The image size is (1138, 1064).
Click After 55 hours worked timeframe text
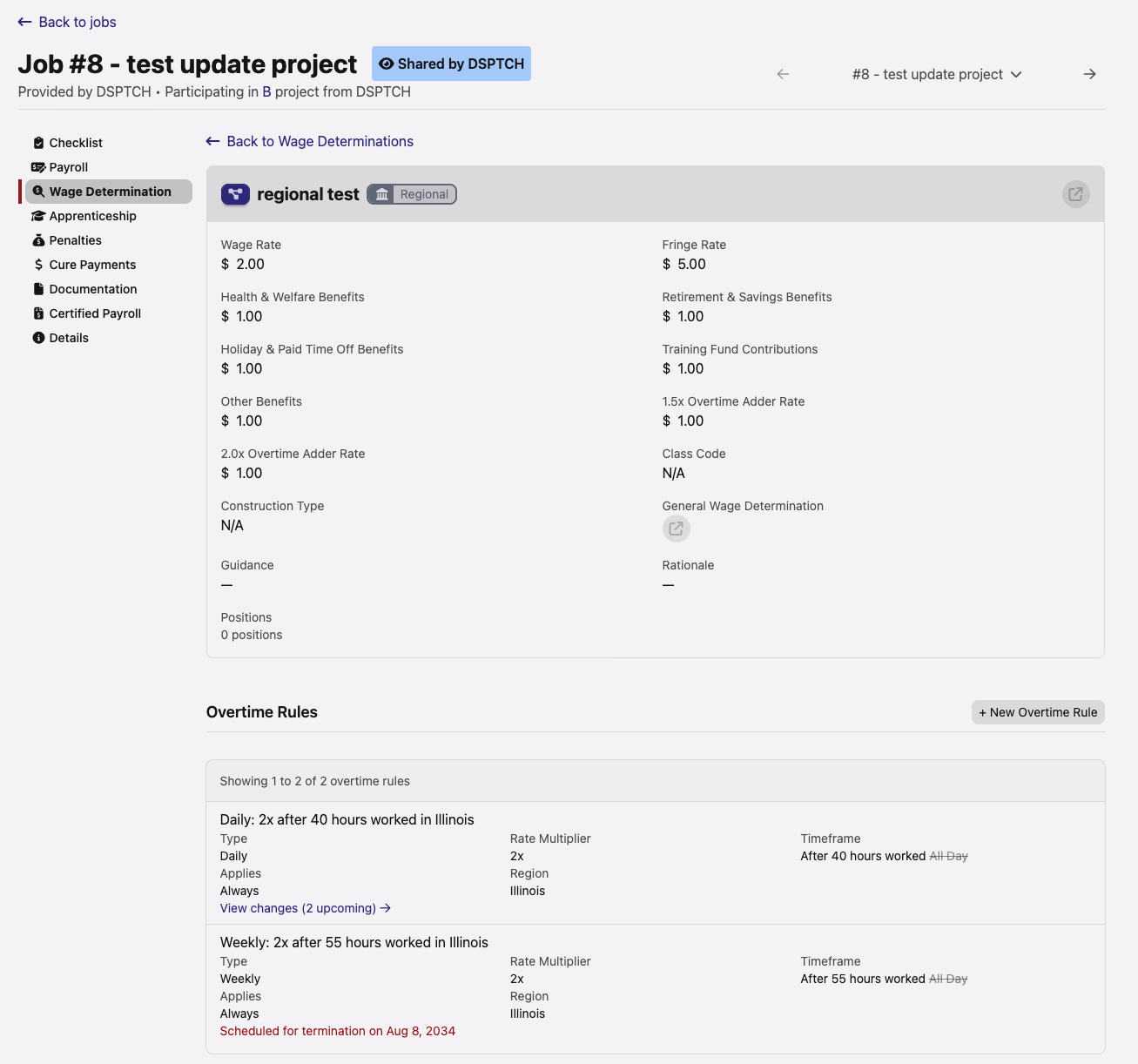(x=863, y=979)
